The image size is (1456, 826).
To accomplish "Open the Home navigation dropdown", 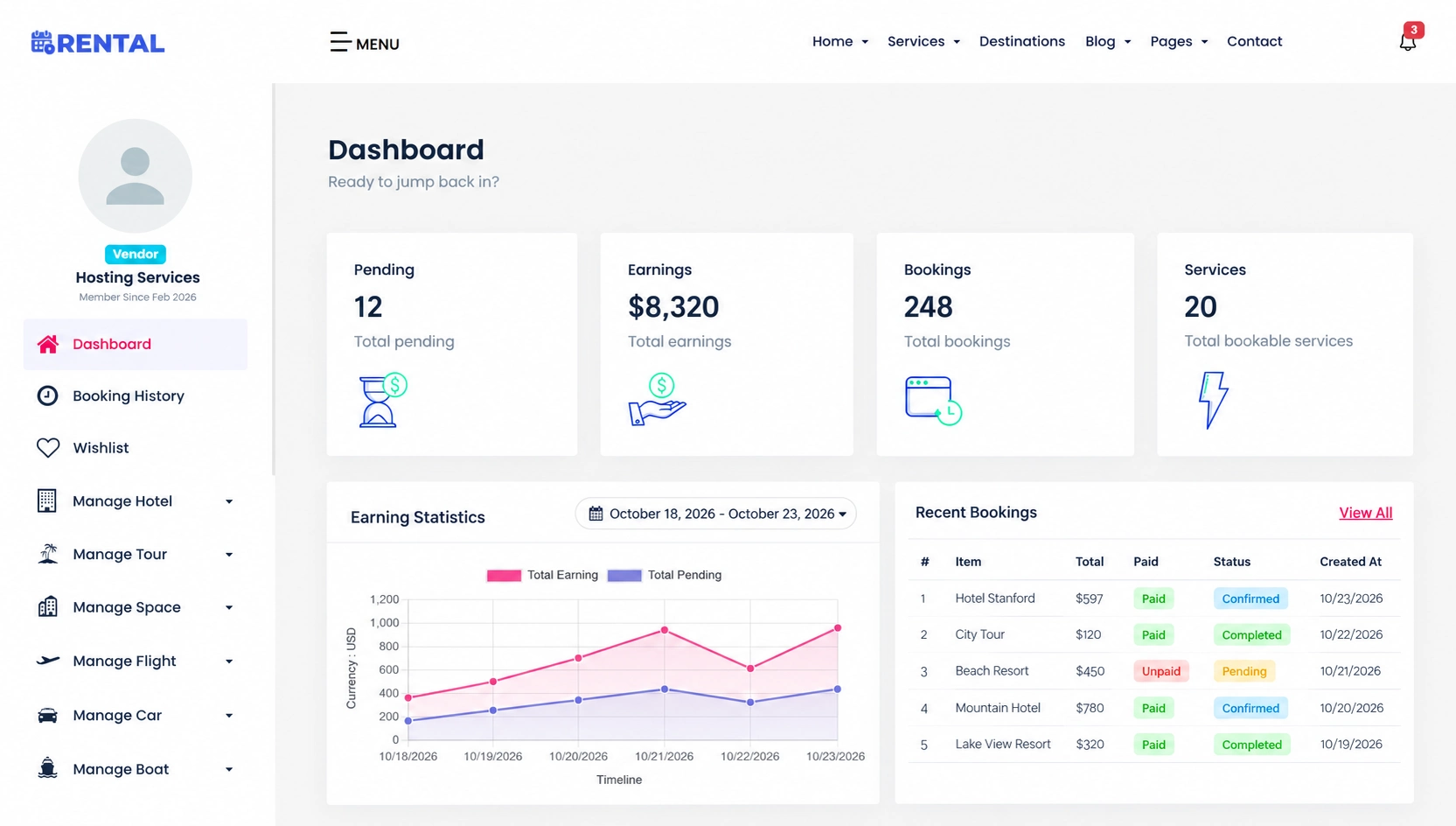I will click(839, 41).
